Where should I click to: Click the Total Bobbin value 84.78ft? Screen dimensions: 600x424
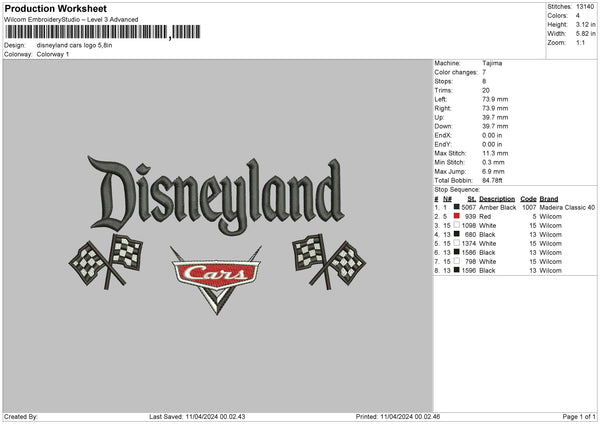pyautogui.click(x=492, y=180)
